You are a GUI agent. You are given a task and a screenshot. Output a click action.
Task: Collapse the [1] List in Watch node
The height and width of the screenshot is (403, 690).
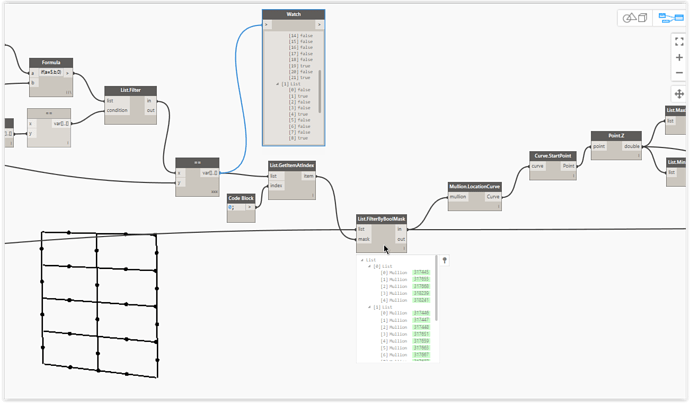278,84
